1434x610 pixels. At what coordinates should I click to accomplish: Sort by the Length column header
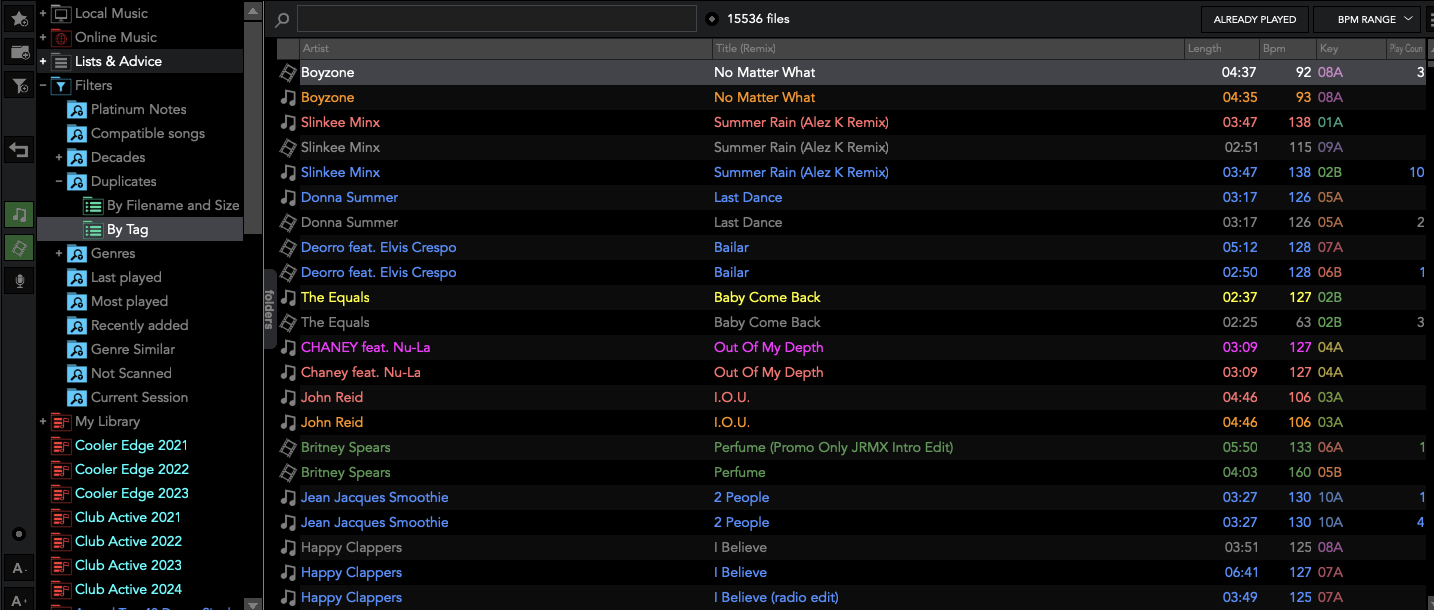(x=1221, y=48)
